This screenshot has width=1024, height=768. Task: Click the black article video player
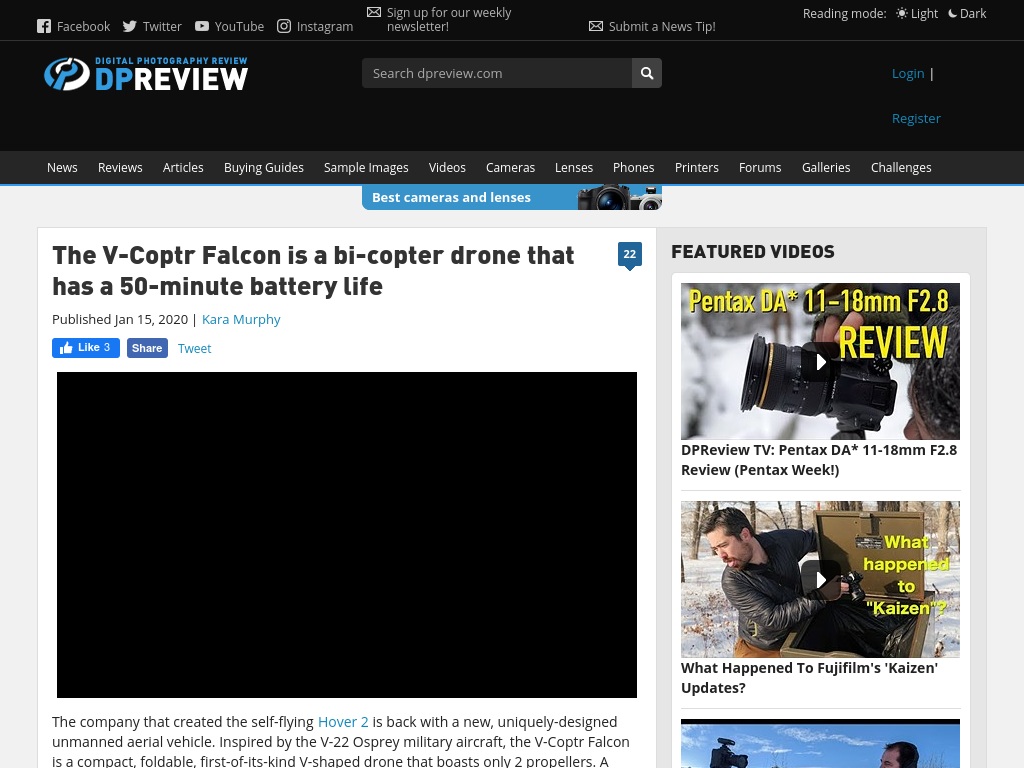(x=347, y=535)
